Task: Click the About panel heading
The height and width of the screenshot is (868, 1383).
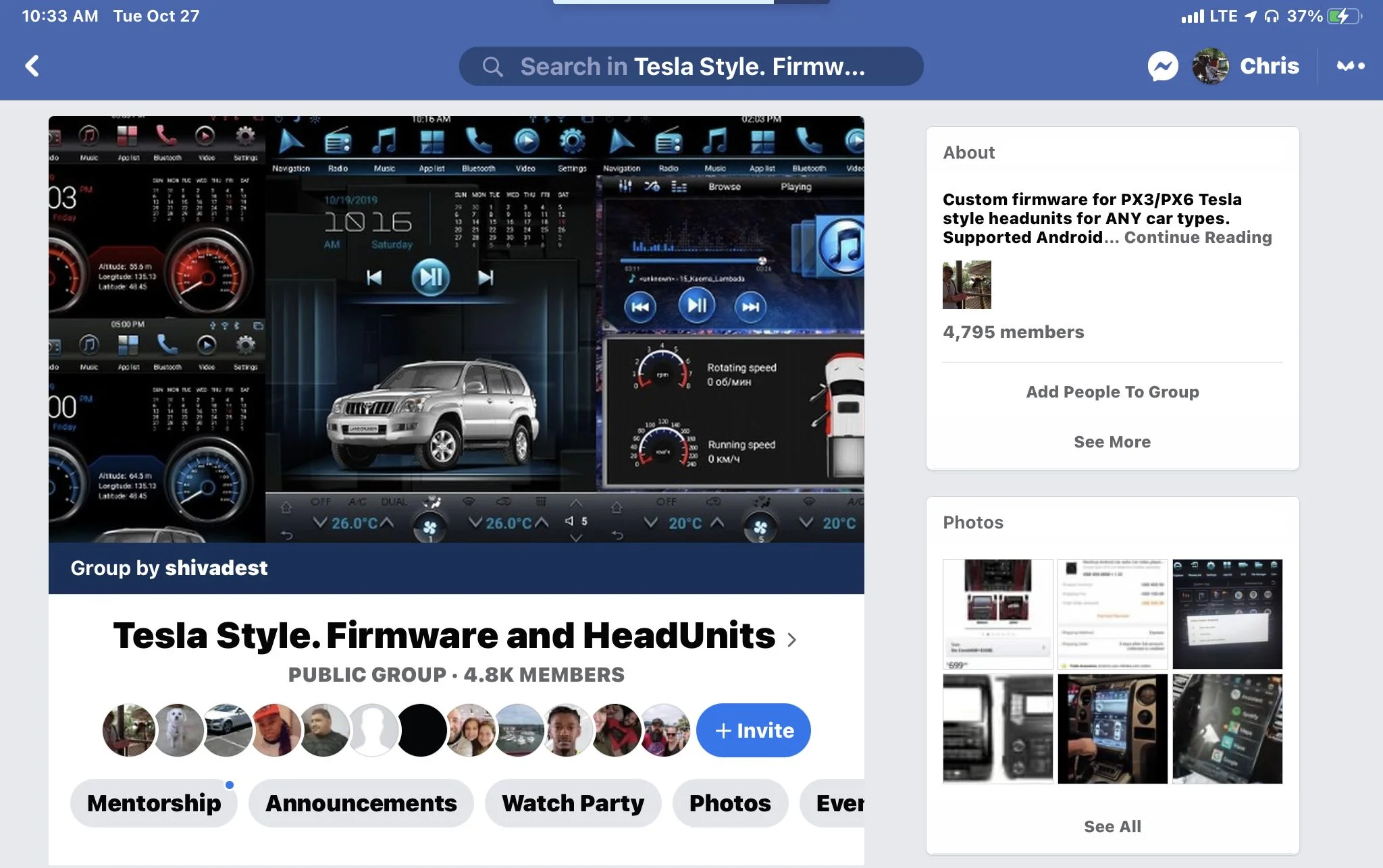Action: (x=968, y=153)
